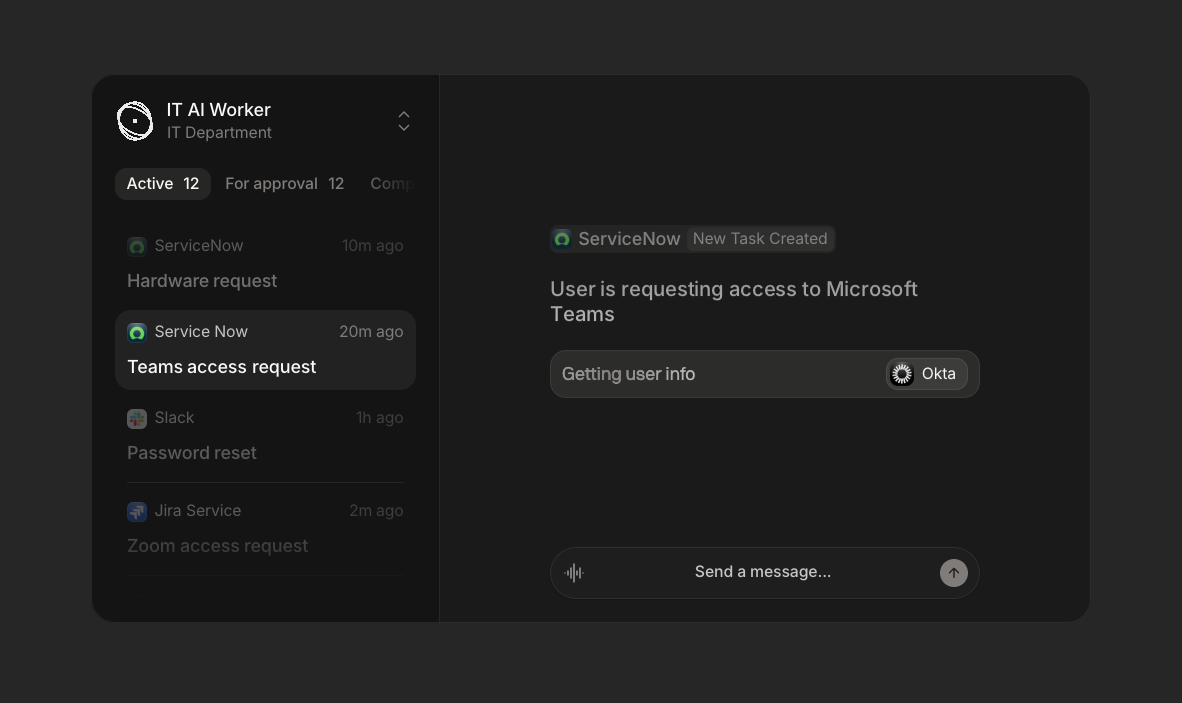Click the Jira Service icon

pyautogui.click(x=136, y=512)
